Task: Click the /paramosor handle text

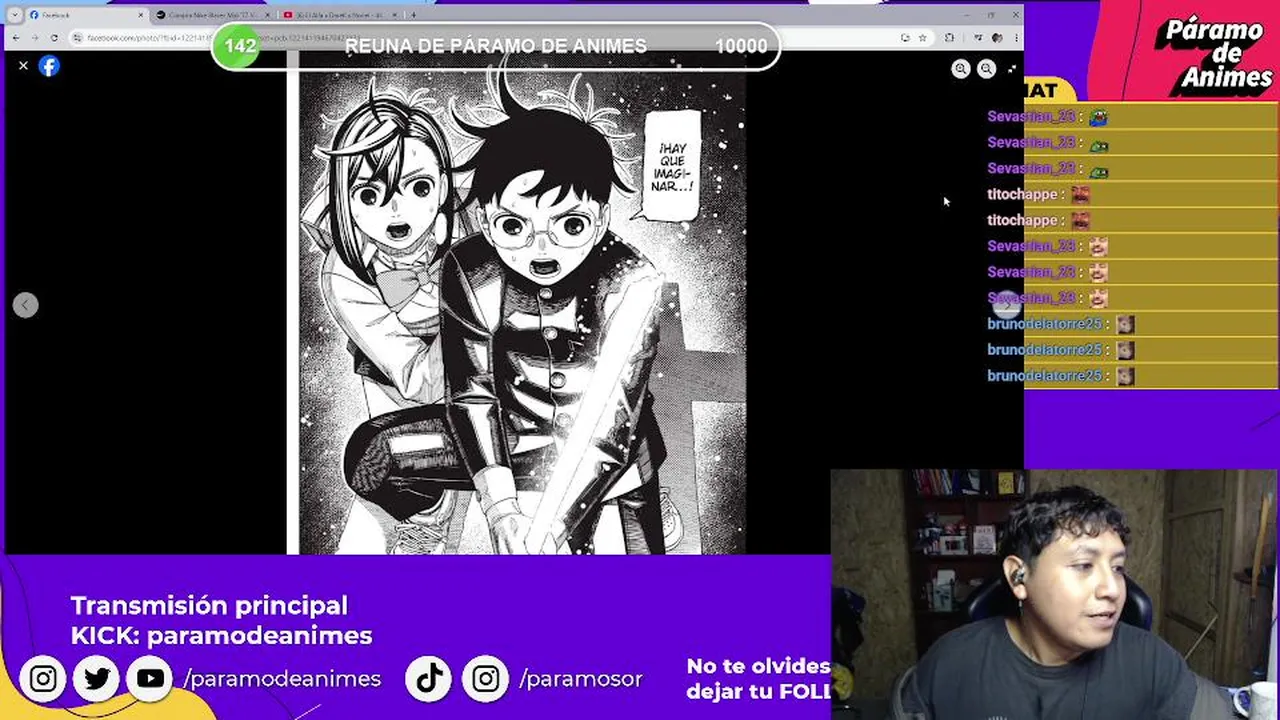Action: [x=580, y=679]
